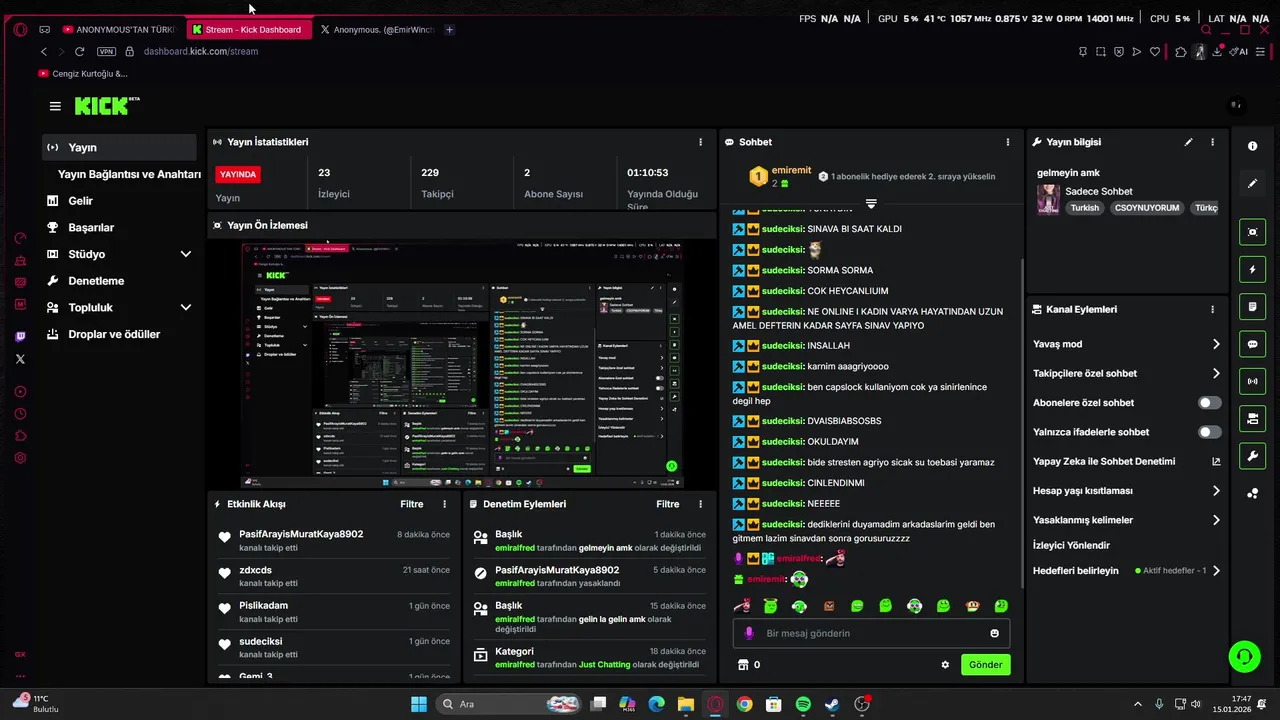Image resolution: width=1280 pixels, height=720 pixels.
Task: Switch to the ANONYMOUS'TAN TÜRK YouTube tab
Action: (x=118, y=29)
